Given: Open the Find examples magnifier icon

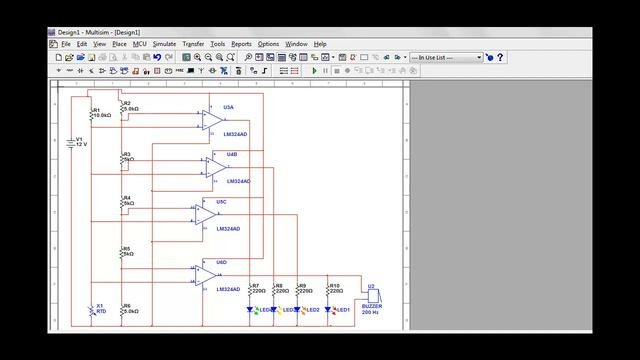Looking at the screenshot, I should tap(248, 58).
